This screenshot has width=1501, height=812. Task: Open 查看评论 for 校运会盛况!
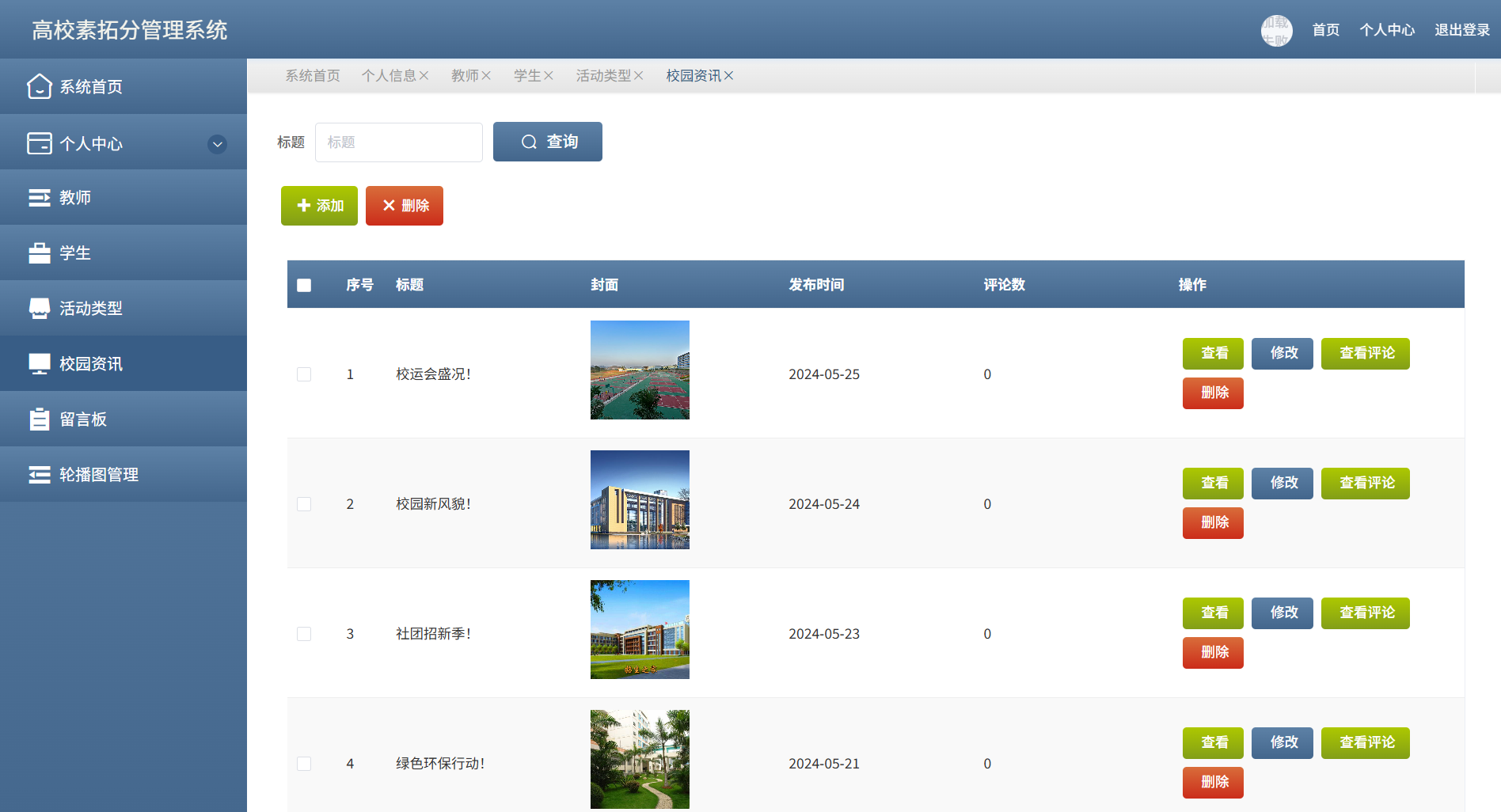[1366, 354]
